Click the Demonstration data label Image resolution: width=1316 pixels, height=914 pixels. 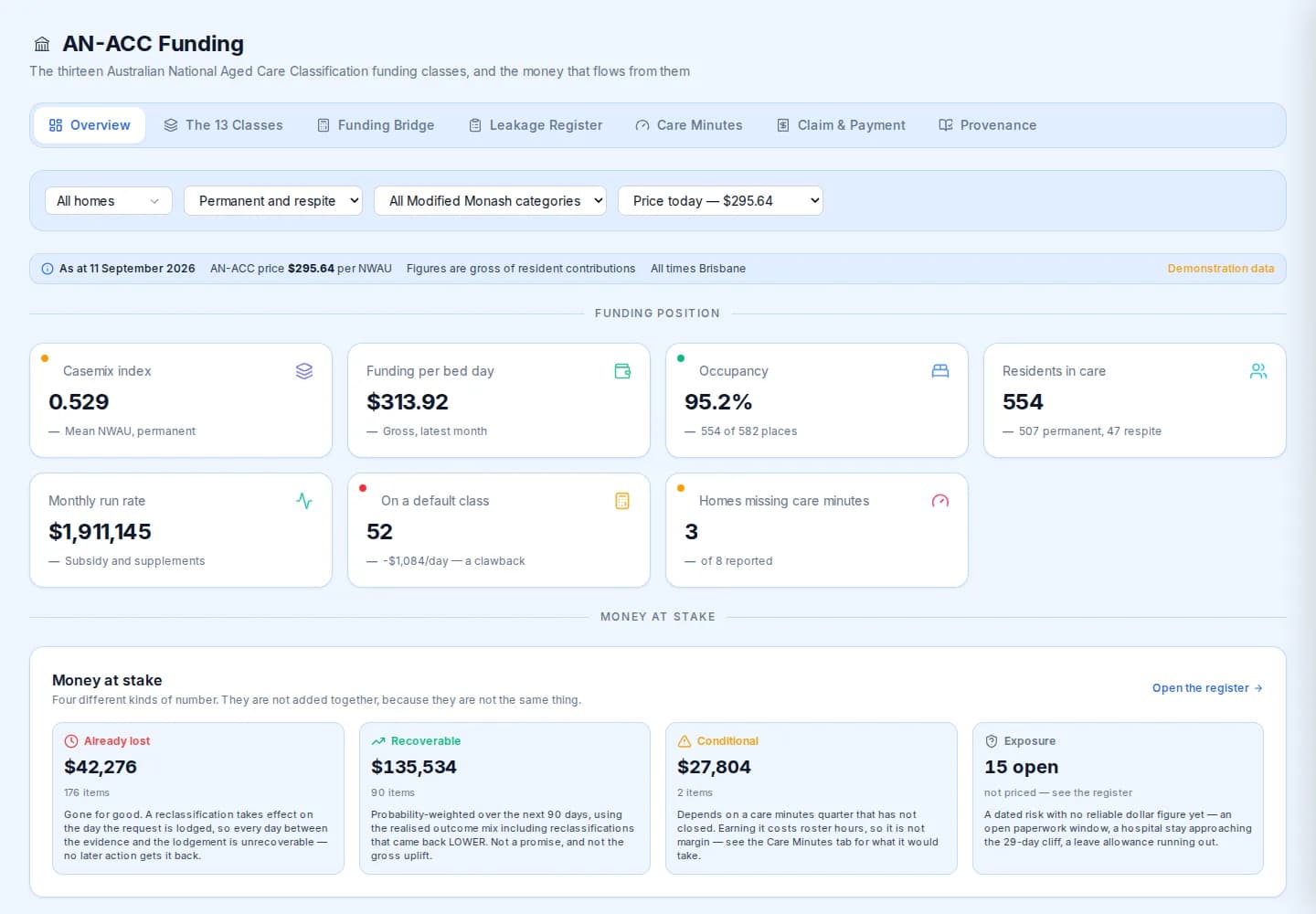point(1221,269)
